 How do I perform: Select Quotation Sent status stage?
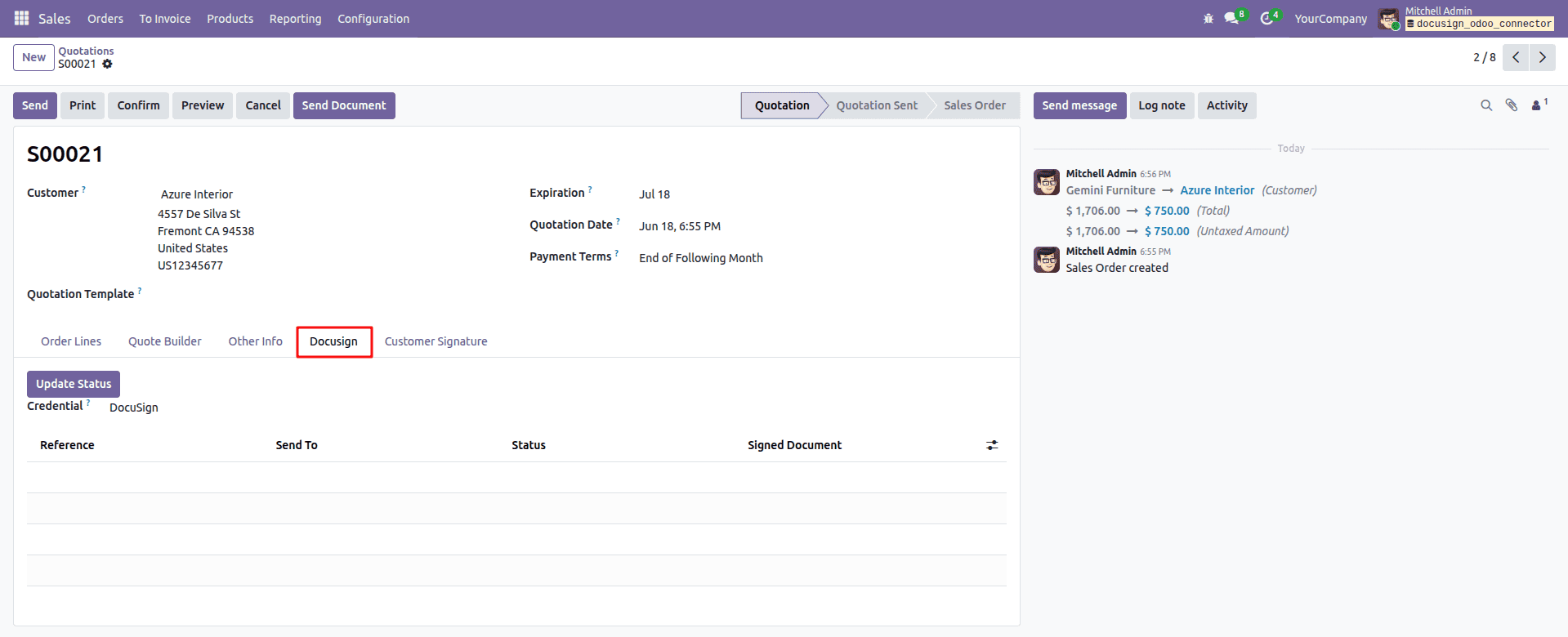point(877,105)
